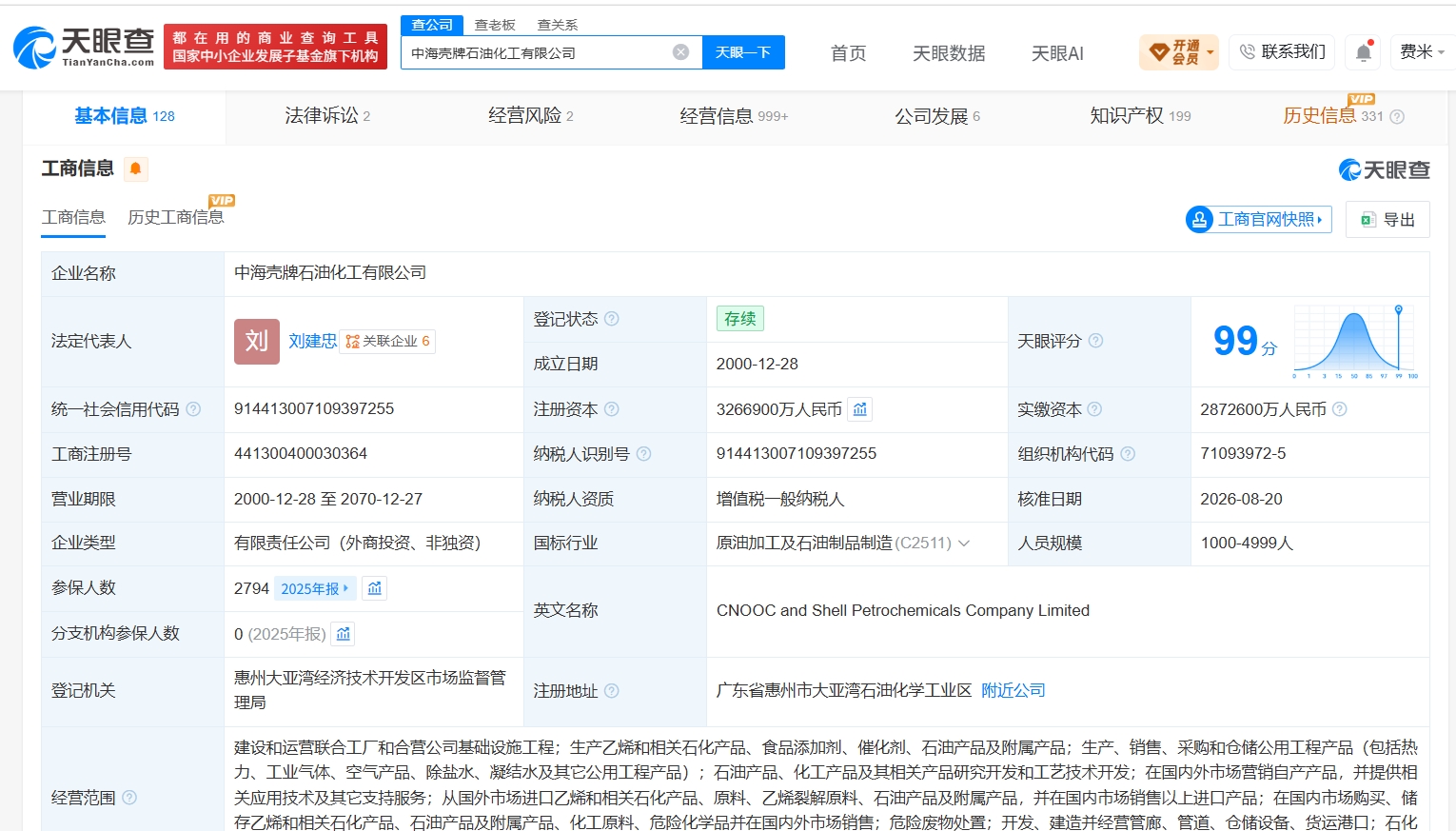Open the 经营信息 999+ tab

[x=734, y=116]
